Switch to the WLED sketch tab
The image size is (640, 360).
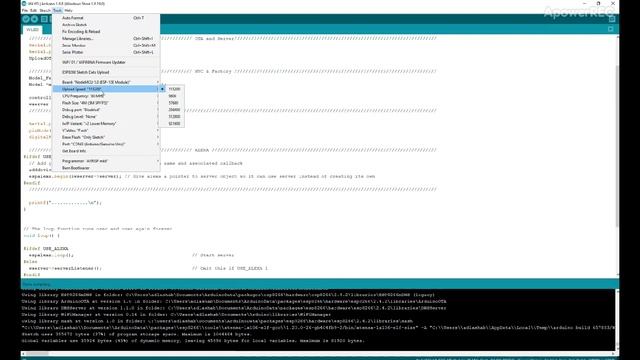[32, 30]
